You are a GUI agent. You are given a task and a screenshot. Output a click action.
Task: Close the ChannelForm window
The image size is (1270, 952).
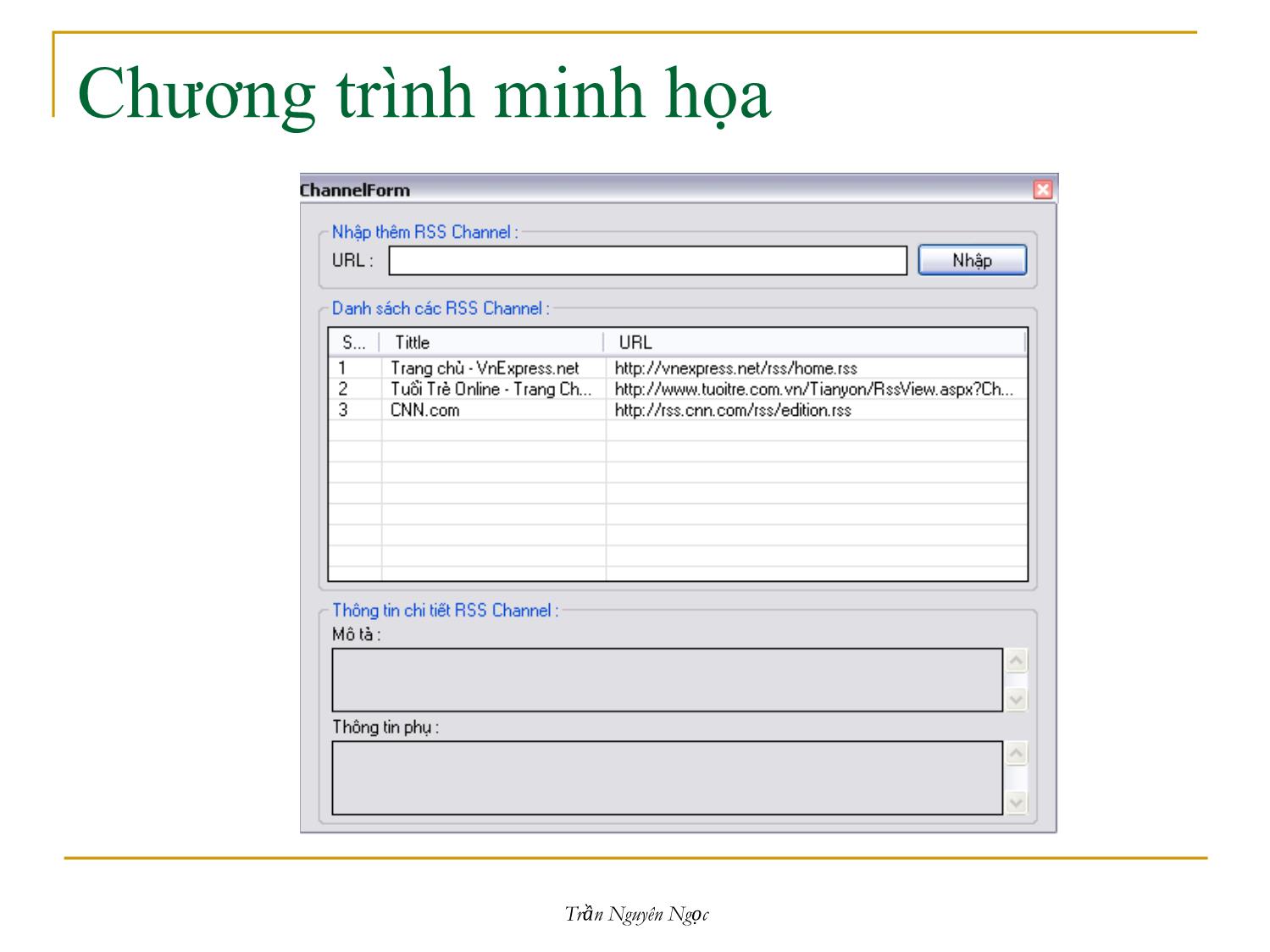coord(1043,190)
